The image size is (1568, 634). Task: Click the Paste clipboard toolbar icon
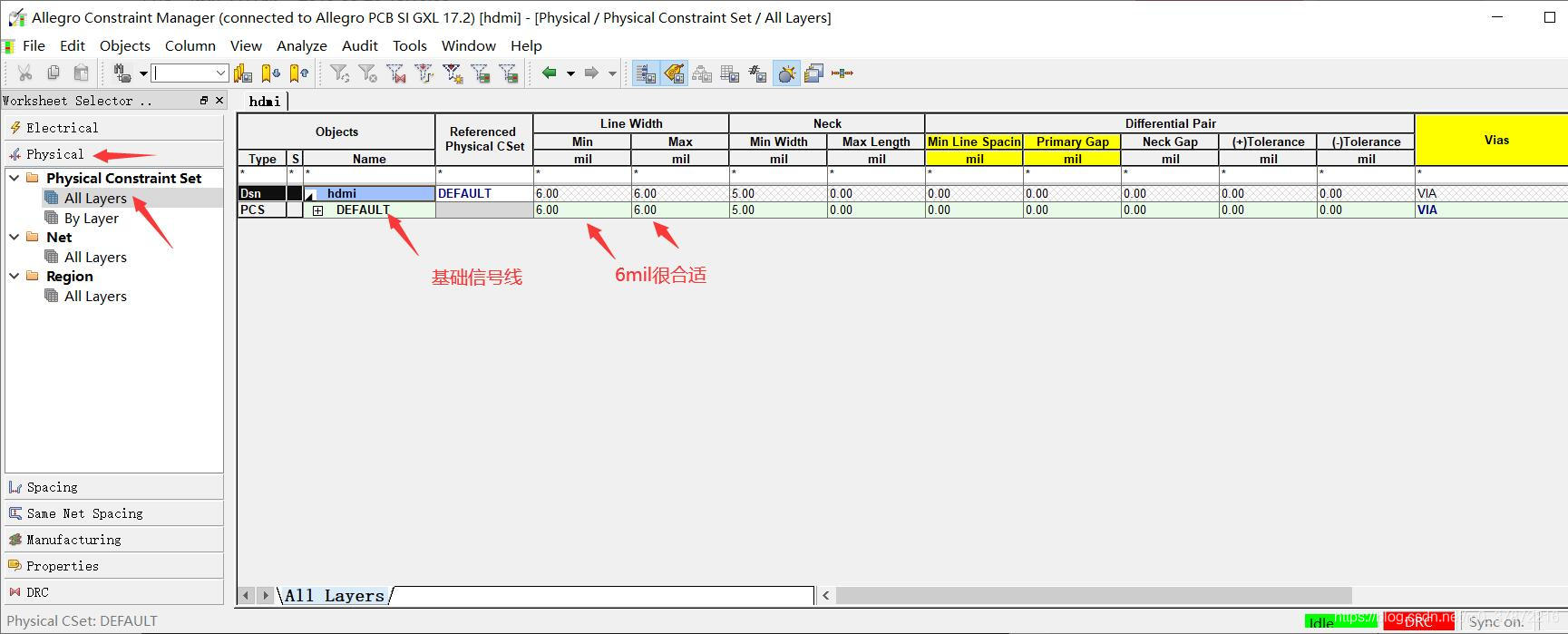[x=82, y=73]
